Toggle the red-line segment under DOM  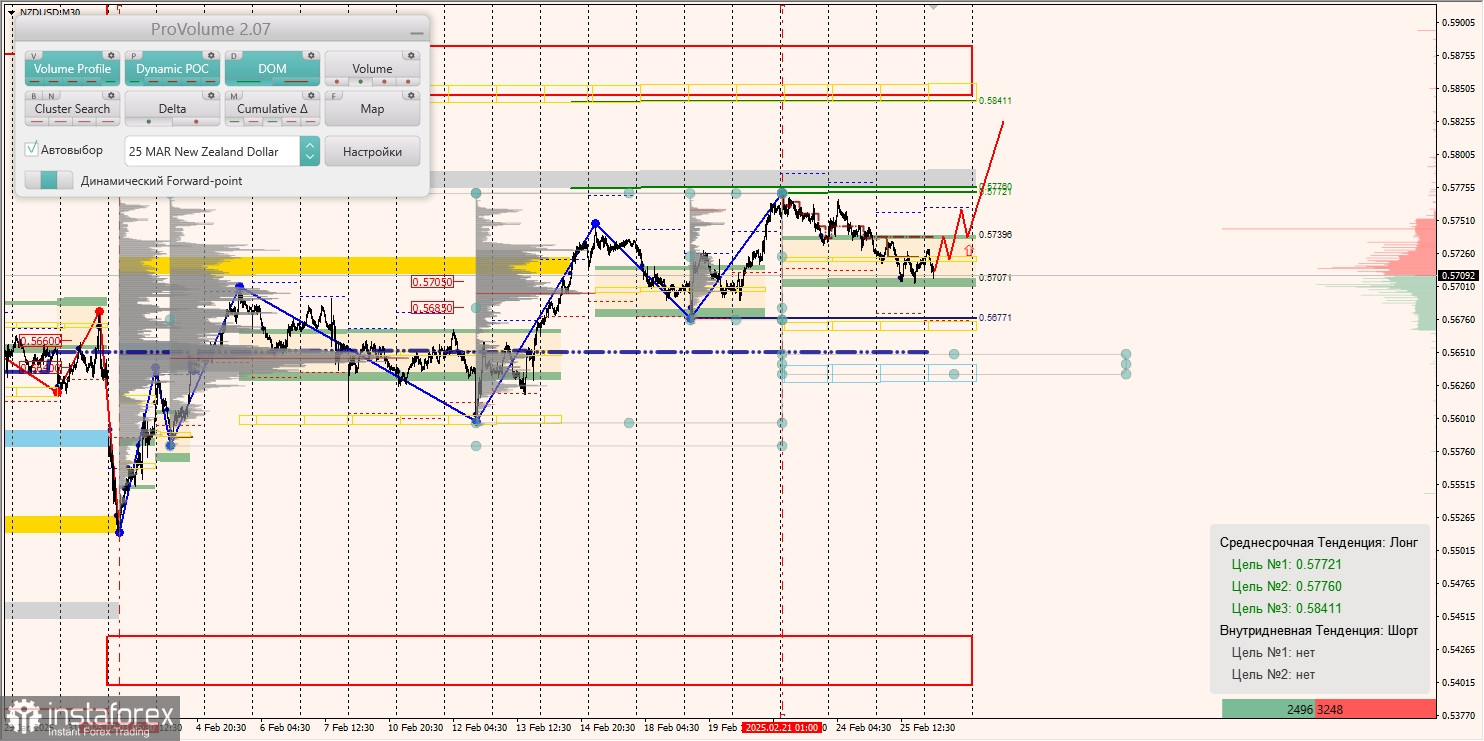coord(296,82)
